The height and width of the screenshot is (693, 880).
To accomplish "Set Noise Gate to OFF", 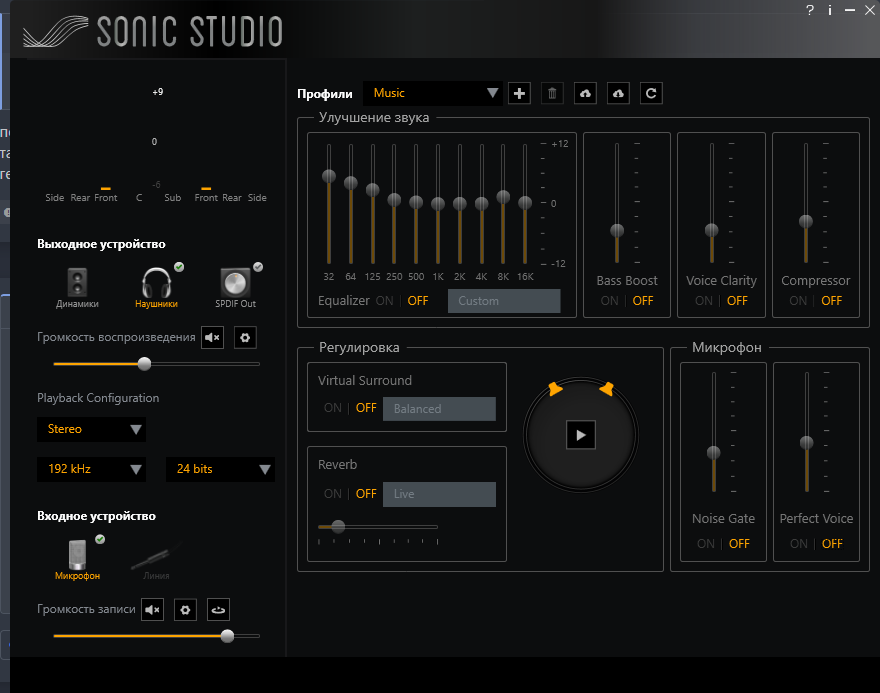I will click(x=739, y=544).
